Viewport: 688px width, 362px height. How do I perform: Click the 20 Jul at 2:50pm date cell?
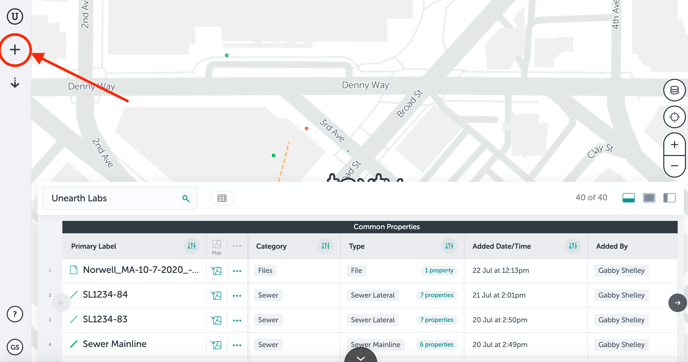click(x=500, y=320)
